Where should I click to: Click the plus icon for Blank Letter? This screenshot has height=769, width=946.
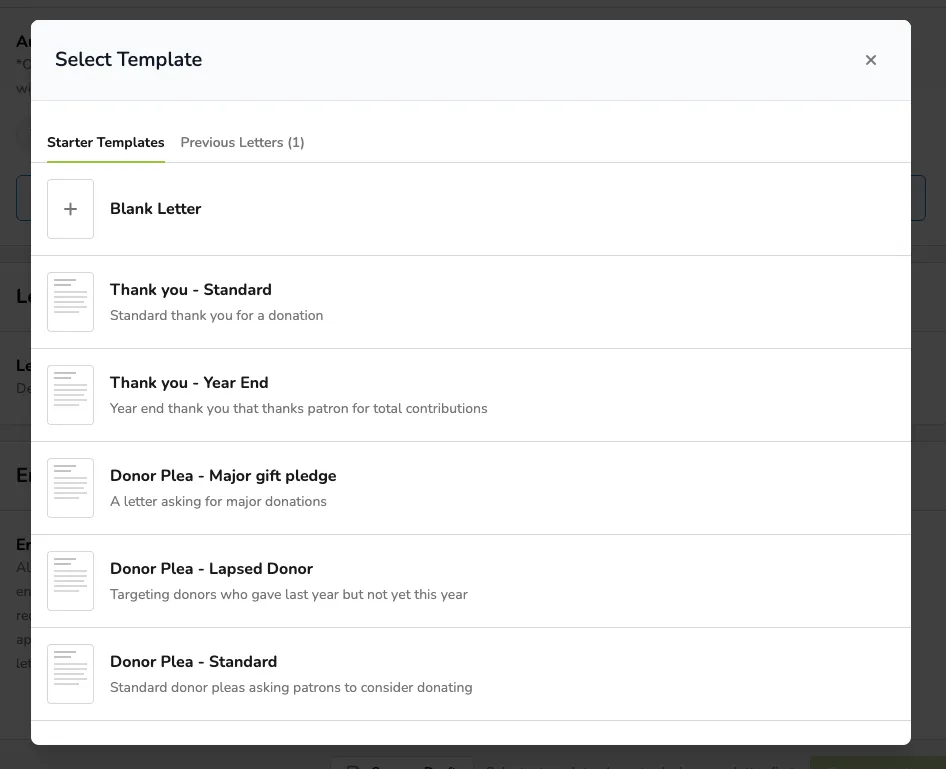click(71, 209)
